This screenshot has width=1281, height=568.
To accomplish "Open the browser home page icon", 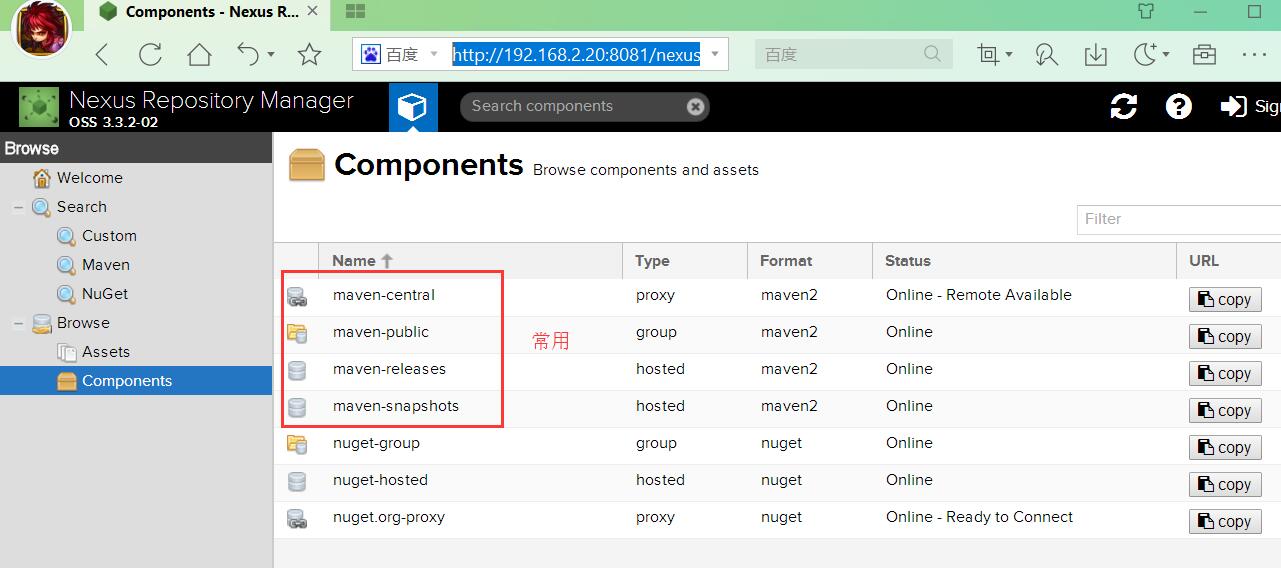I will tap(199, 54).
